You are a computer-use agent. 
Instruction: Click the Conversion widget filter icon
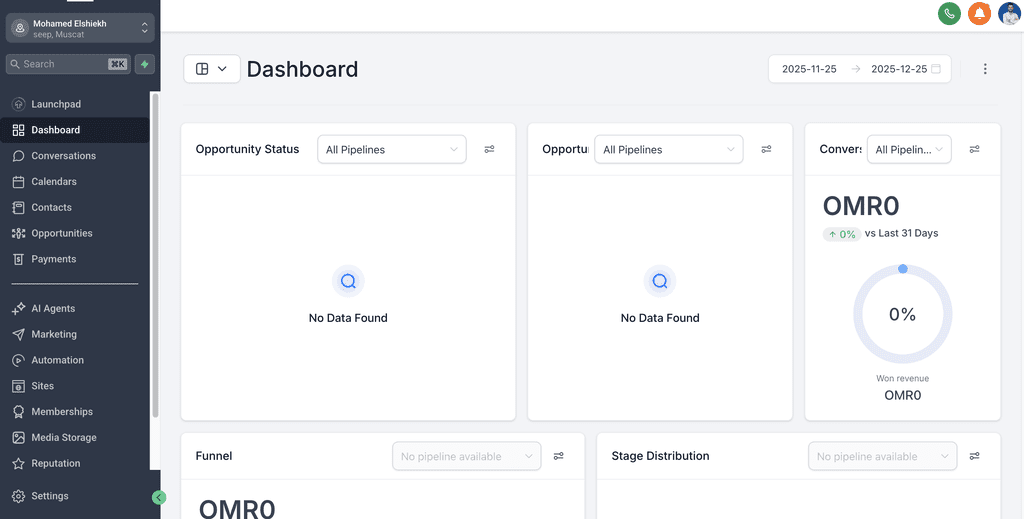[x=974, y=149]
